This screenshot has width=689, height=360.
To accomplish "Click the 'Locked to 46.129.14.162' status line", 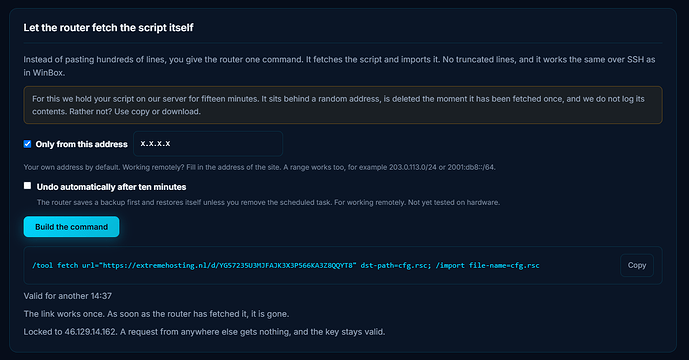I will 204,332.
